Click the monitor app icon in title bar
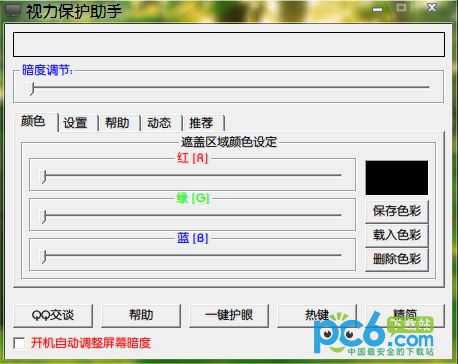This screenshot has width=458, height=364. click(13, 11)
